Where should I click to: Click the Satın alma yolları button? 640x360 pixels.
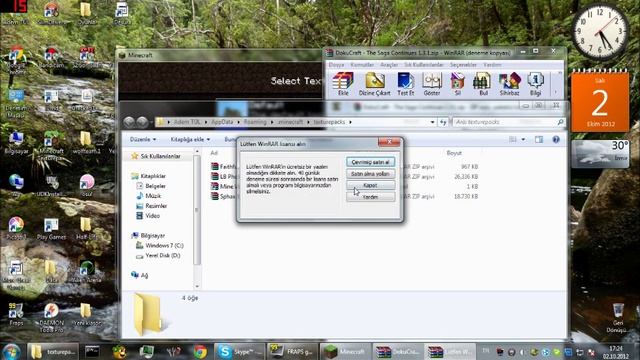pyautogui.click(x=371, y=174)
